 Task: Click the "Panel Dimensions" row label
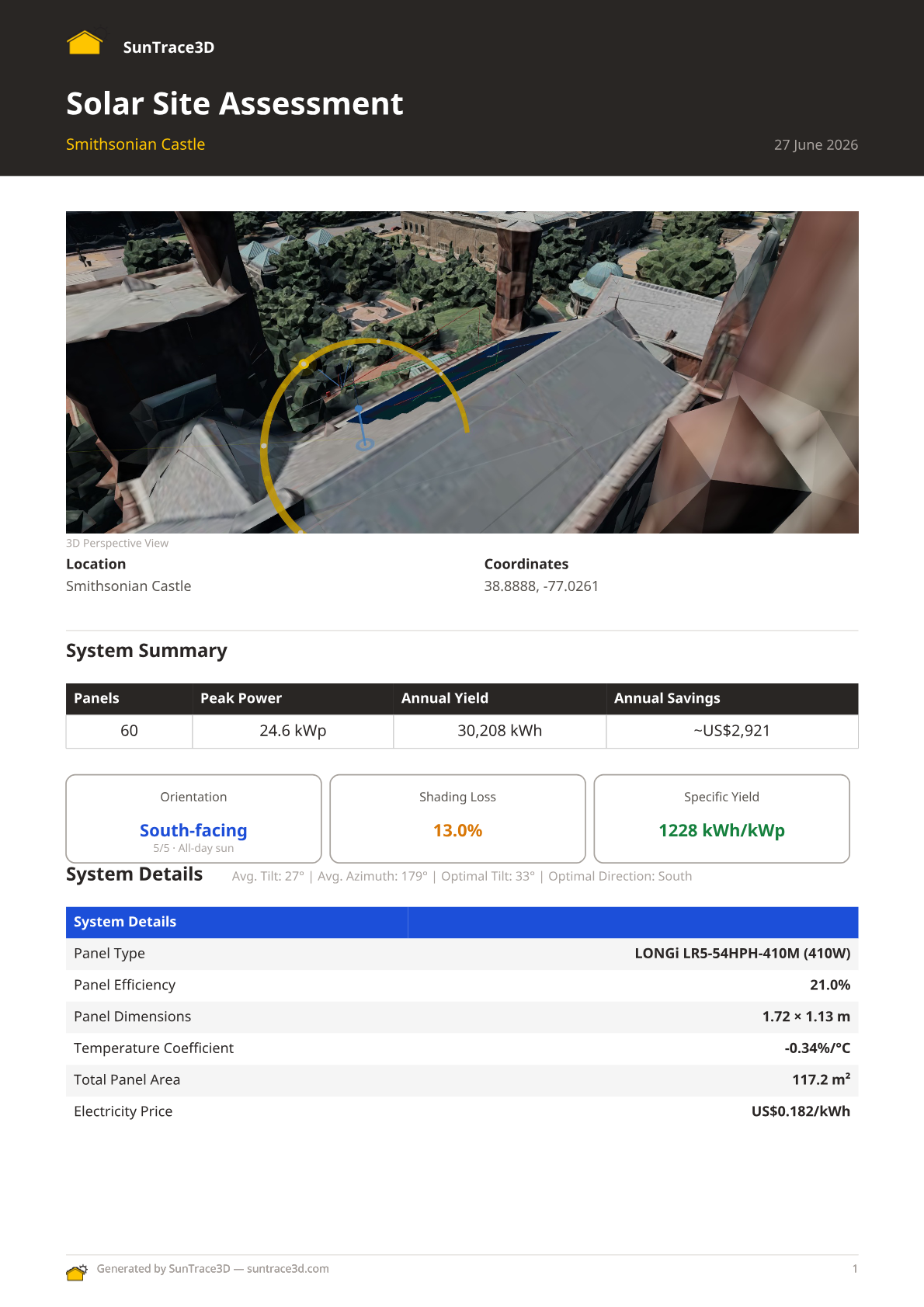tap(132, 1017)
